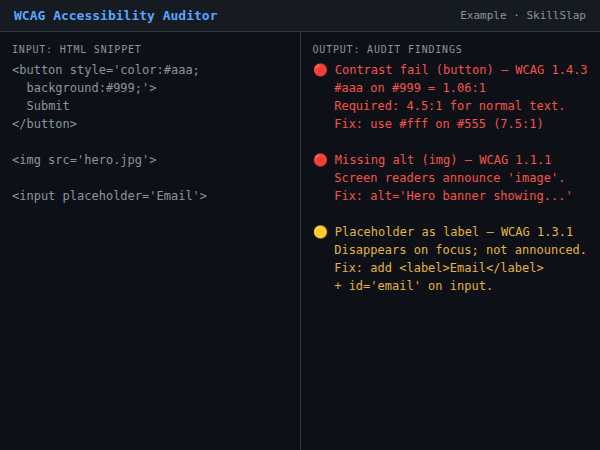Image resolution: width=600 pixels, height=450 pixels.
Task: Click the red icon beside Contrast fail
Action: (x=320, y=70)
